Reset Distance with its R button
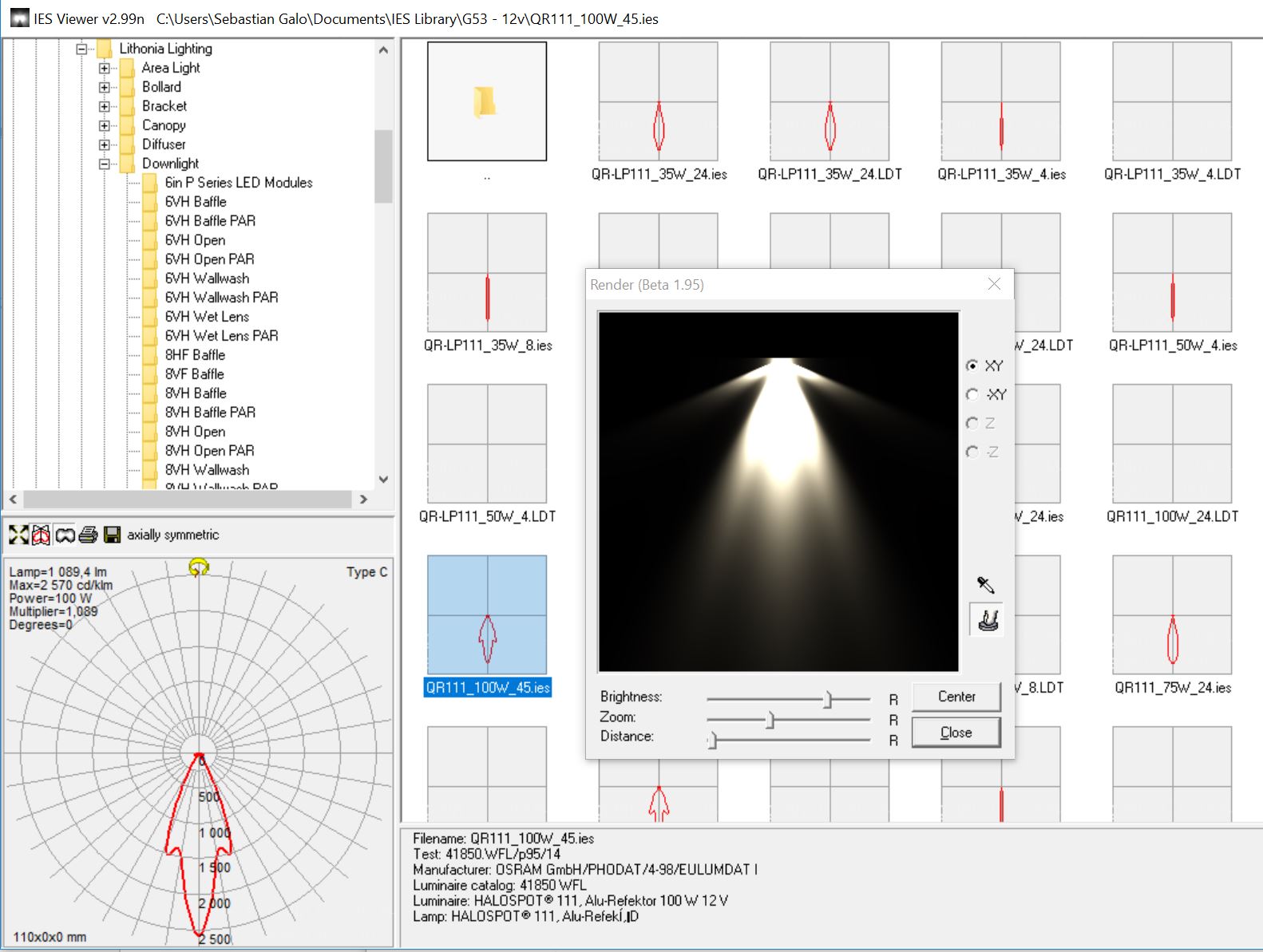The width and height of the screenshot is (1263, 952). click(893, 741)
